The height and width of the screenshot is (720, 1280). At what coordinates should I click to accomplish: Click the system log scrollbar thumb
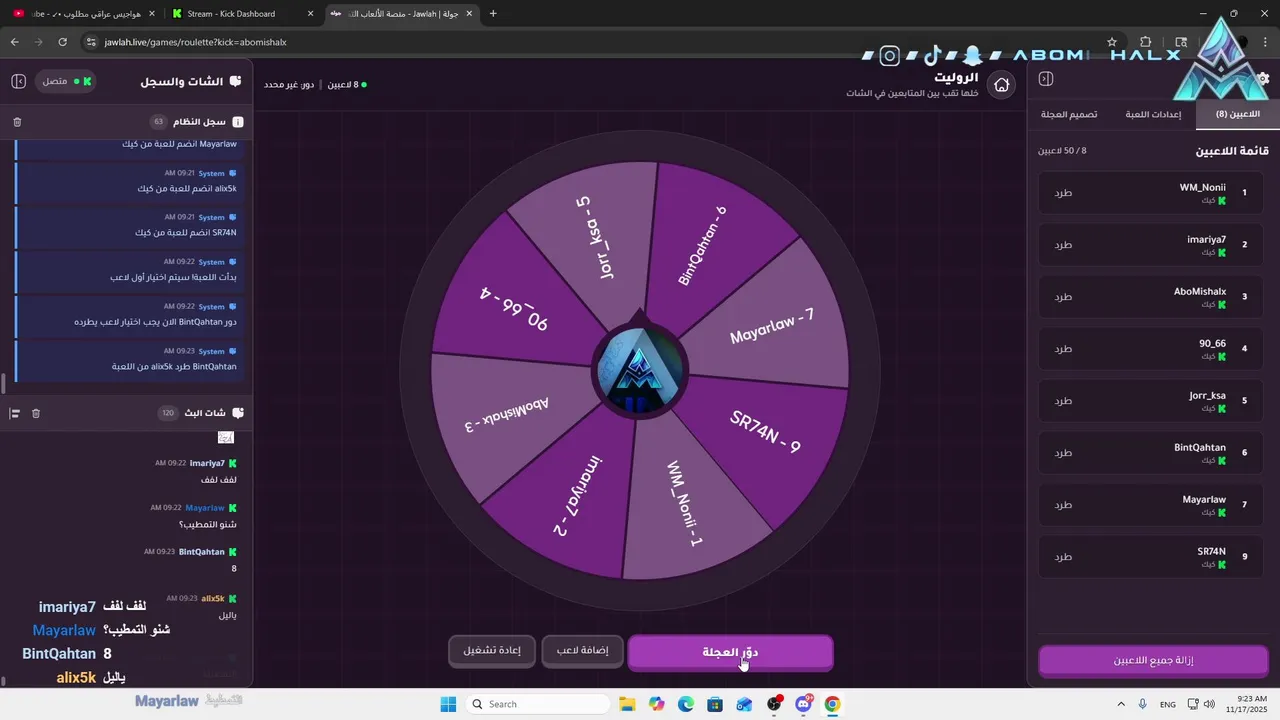(4, 384)
